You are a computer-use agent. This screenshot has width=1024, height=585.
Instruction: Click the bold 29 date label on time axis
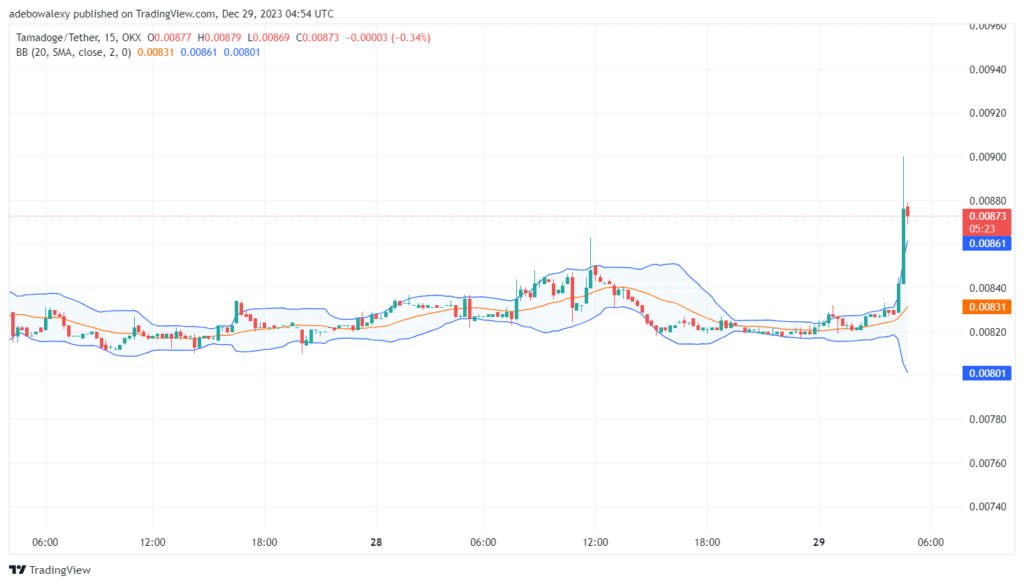[x=819, y=542]
